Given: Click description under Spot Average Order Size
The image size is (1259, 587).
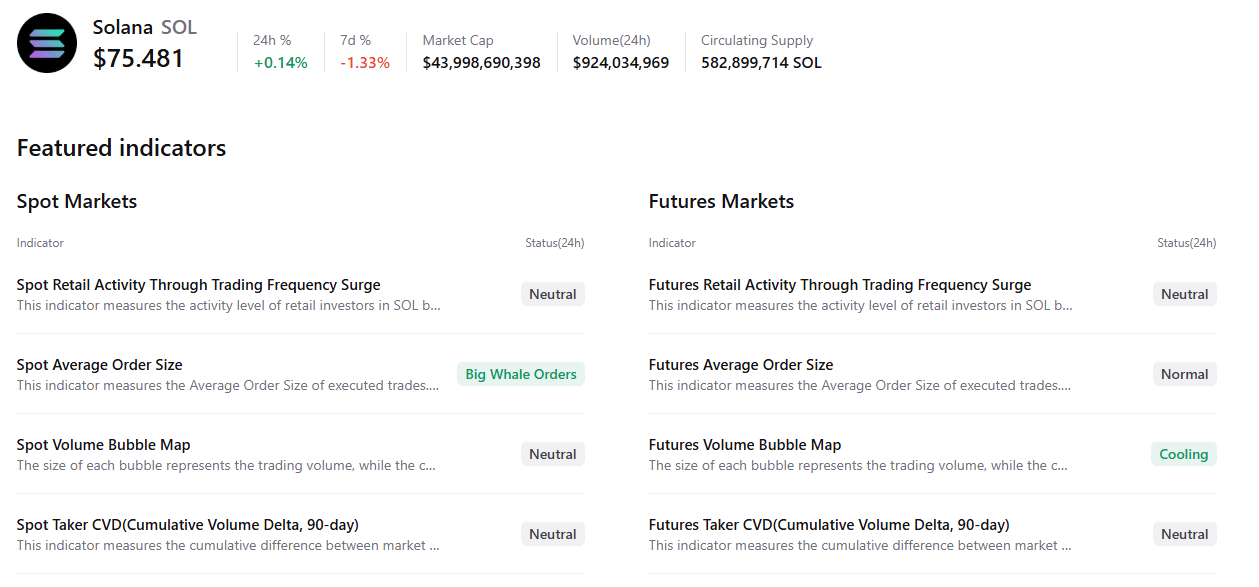Looking at the screenshot, I should pos(228,386).
